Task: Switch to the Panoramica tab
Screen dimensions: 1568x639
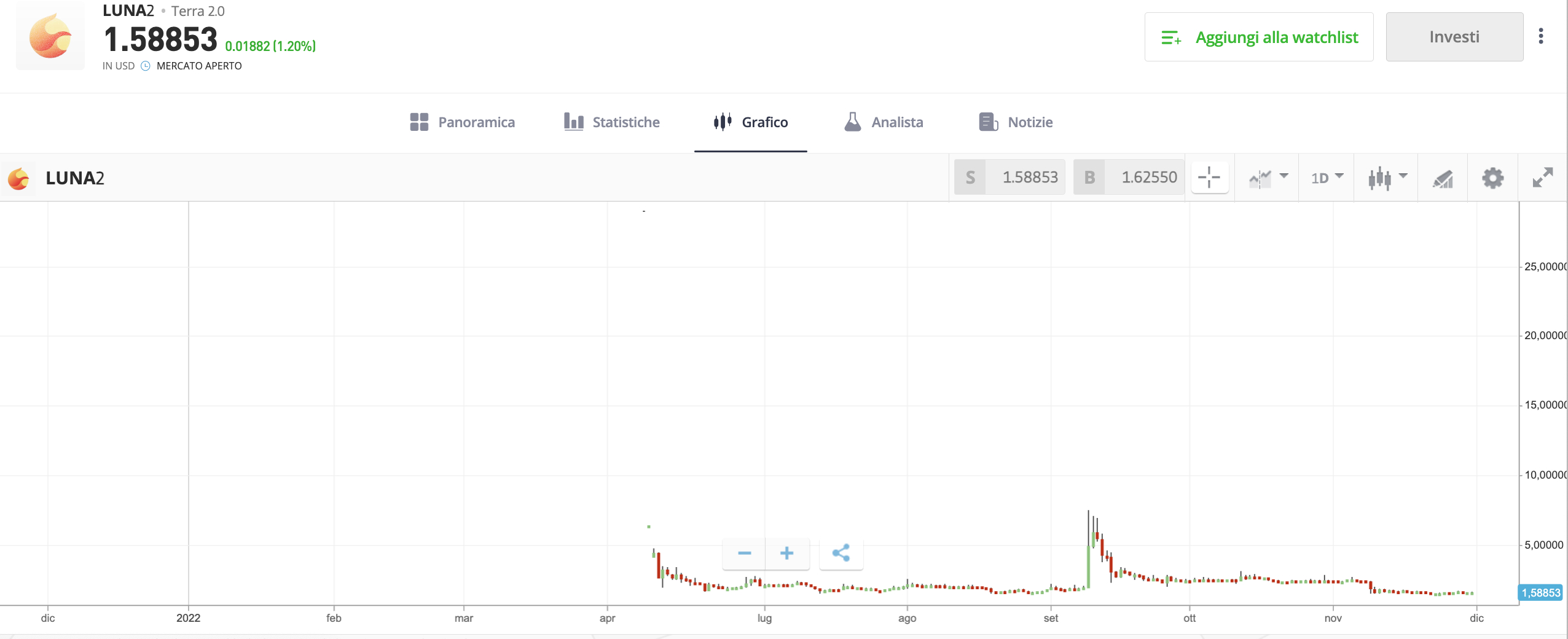Action: pos(463,122)
